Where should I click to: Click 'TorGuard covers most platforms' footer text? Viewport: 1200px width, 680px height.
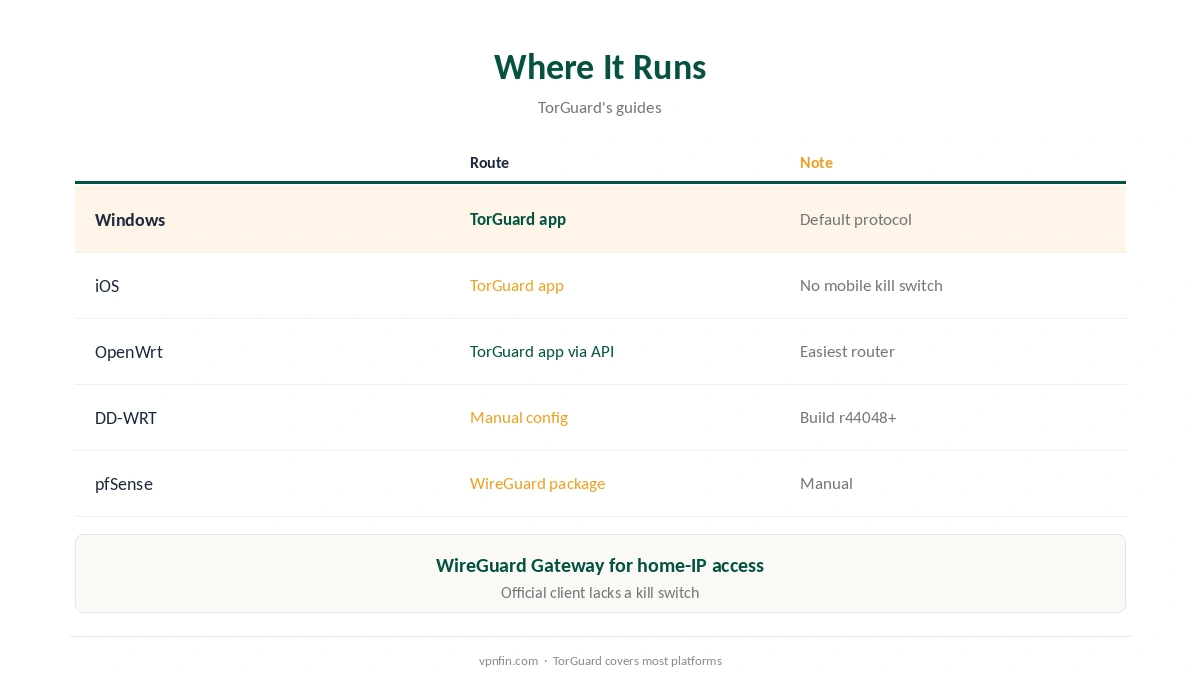point(637,660)
